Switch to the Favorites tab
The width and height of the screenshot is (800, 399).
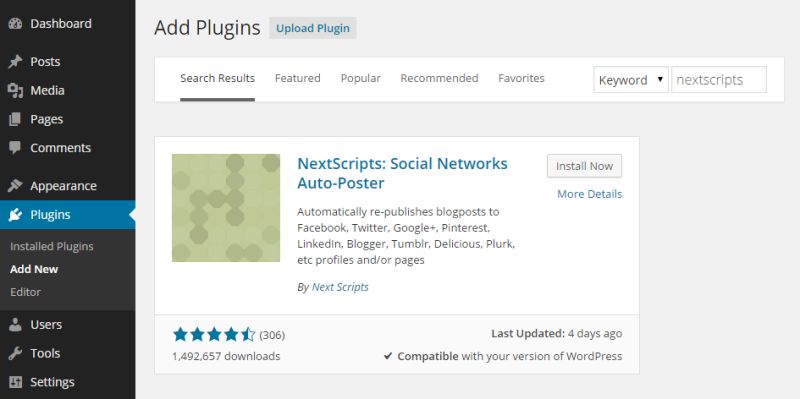click(521, 79)
